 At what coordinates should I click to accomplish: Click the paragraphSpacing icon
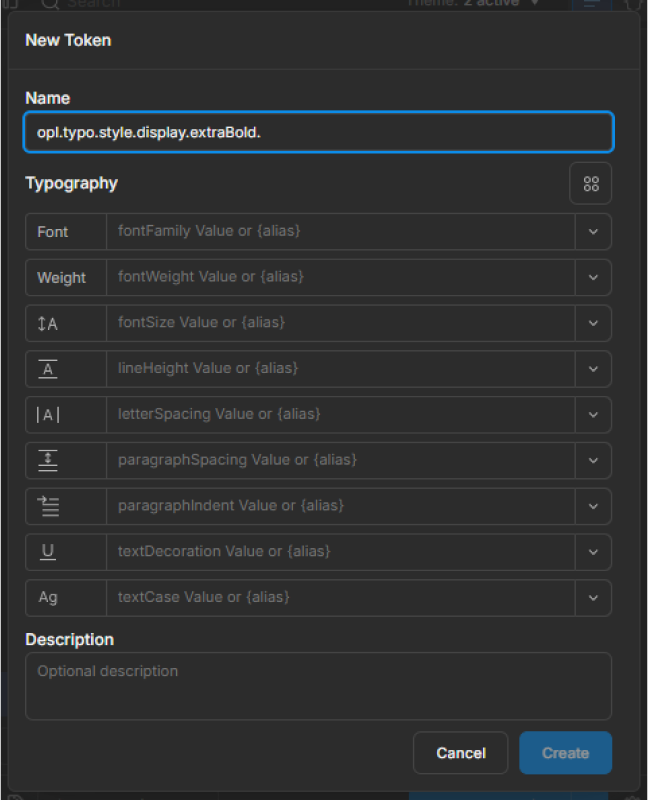click(48, 460)
